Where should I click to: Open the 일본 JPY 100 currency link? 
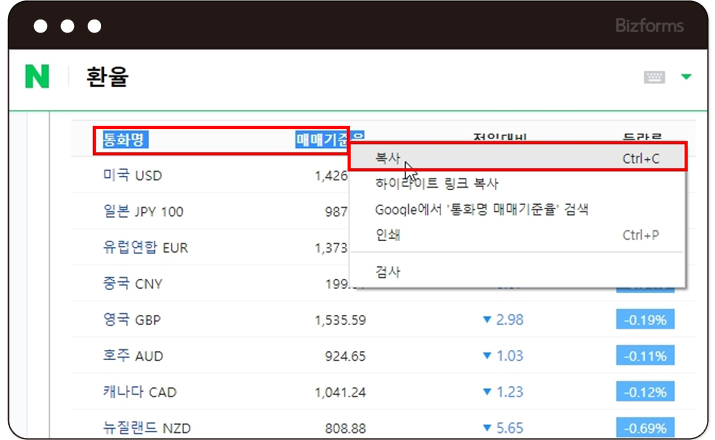pos(143,212)
